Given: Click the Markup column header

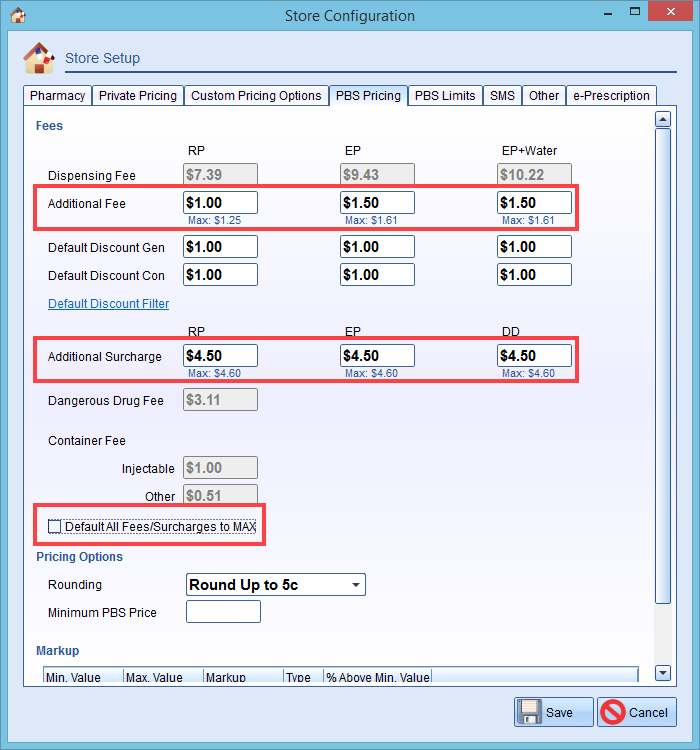Looking at the screenshot, I should (x=243, y=676).
